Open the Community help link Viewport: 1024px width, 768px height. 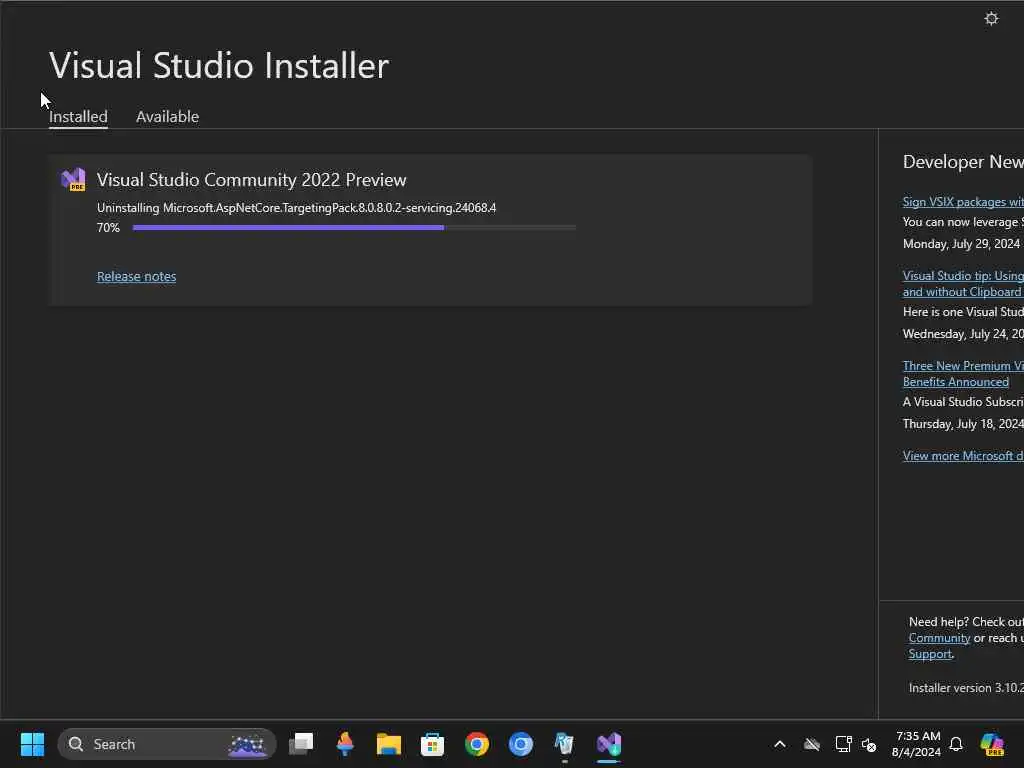point(939,638)
